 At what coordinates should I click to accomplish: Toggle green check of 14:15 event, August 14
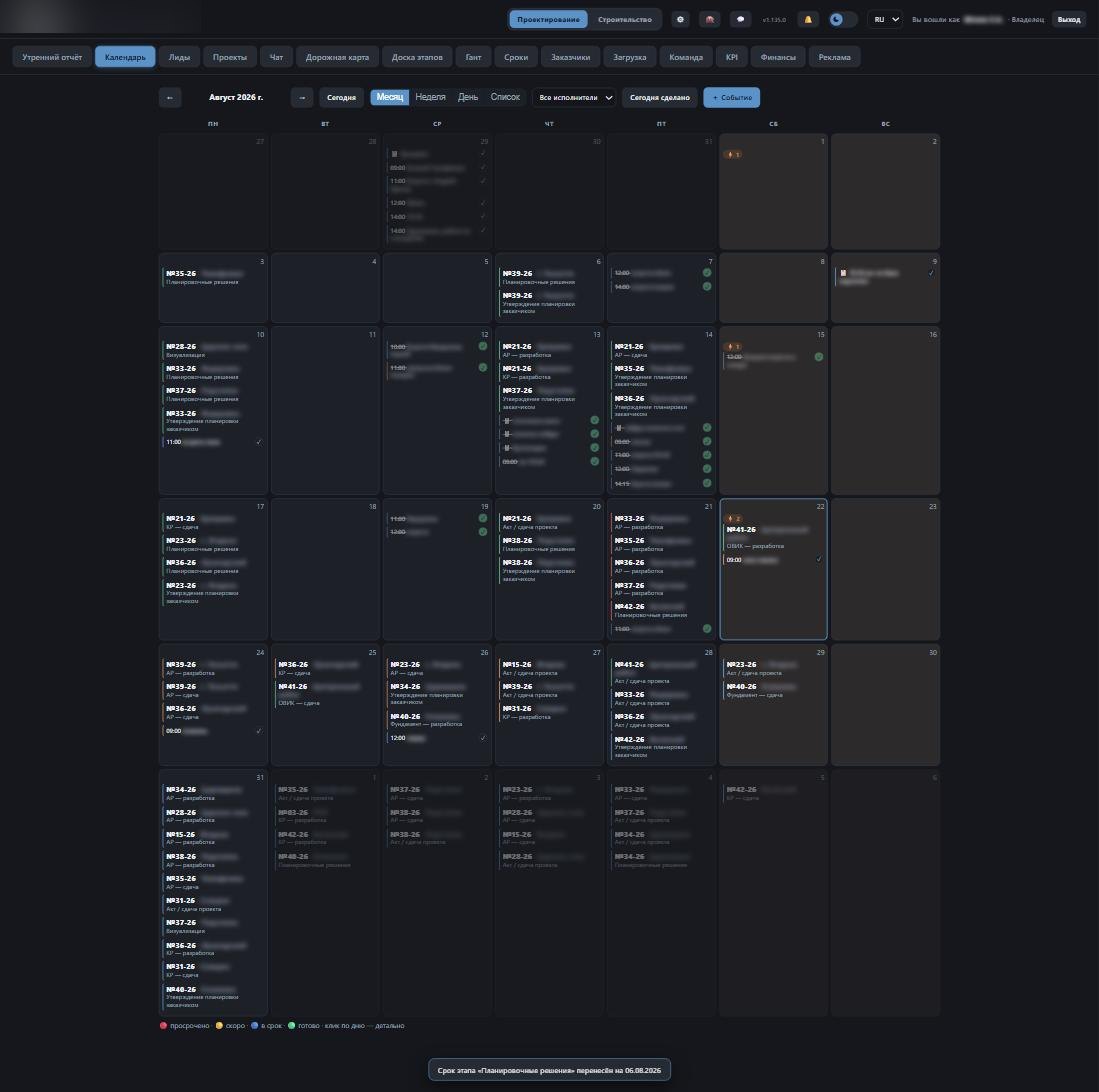[x=706, y=483]
